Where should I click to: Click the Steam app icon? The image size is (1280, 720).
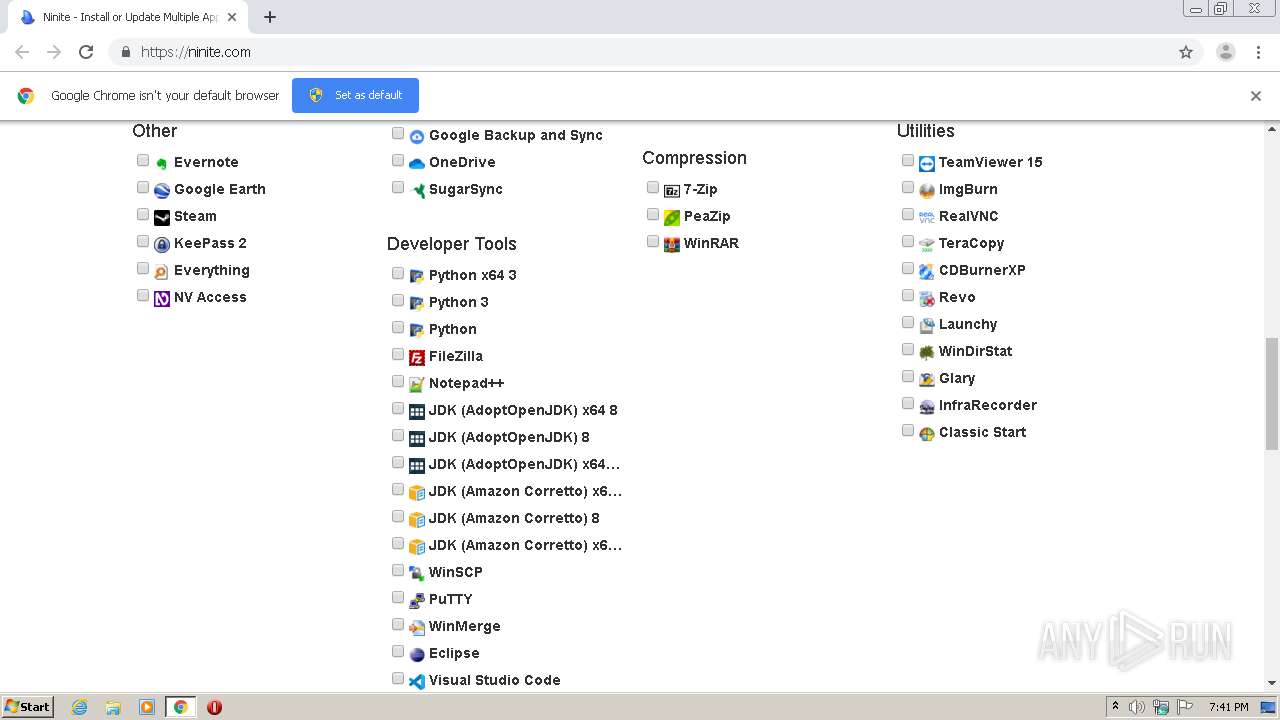[x=162, y=217]
